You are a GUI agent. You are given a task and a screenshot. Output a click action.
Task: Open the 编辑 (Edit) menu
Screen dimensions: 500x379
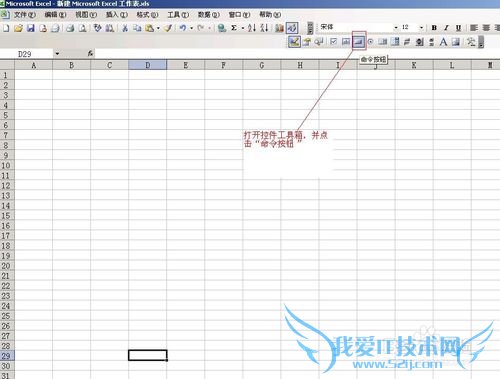click(x=55, y=15)
